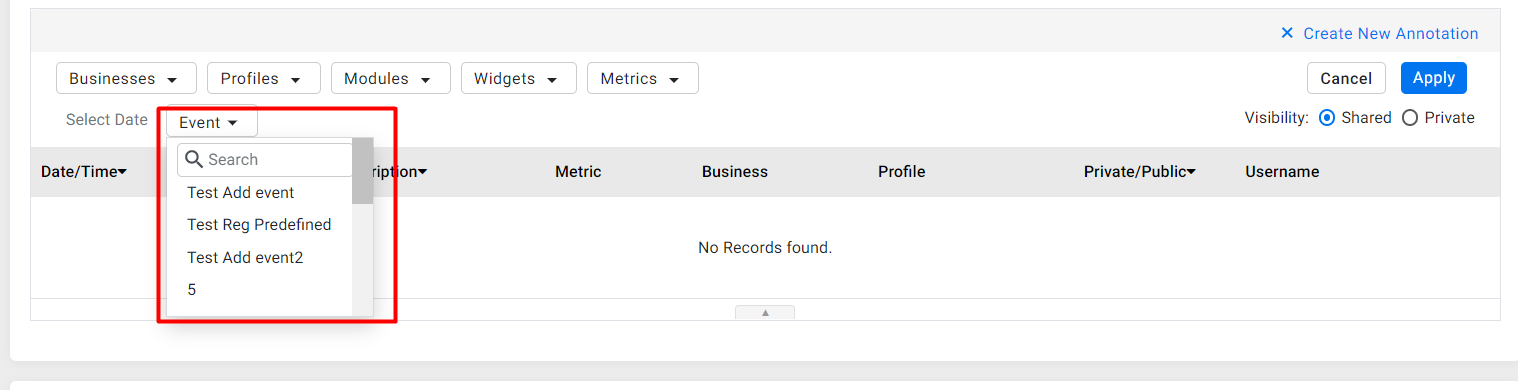This screenshot has width=1518, height=390.
Task: Expand the Modules dropdown
Action: (391, 78)
